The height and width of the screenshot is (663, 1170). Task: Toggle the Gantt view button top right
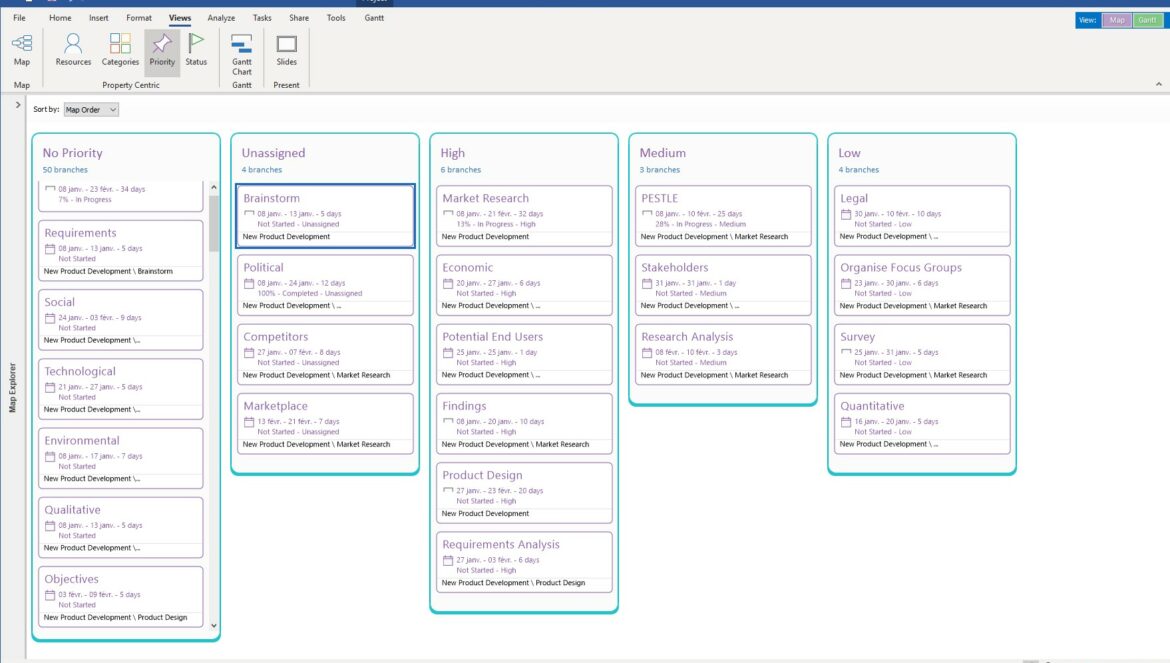point(1147,20)
